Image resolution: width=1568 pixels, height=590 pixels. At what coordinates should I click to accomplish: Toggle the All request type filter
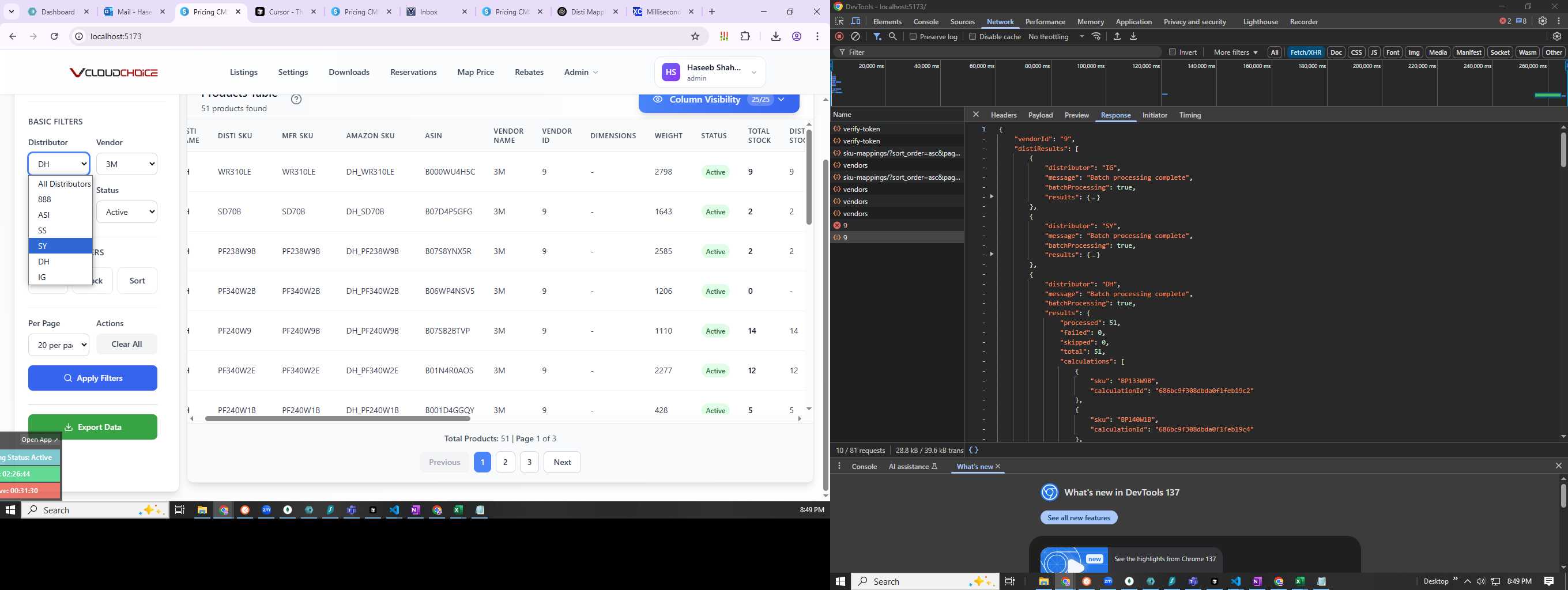click(1275, 52)
